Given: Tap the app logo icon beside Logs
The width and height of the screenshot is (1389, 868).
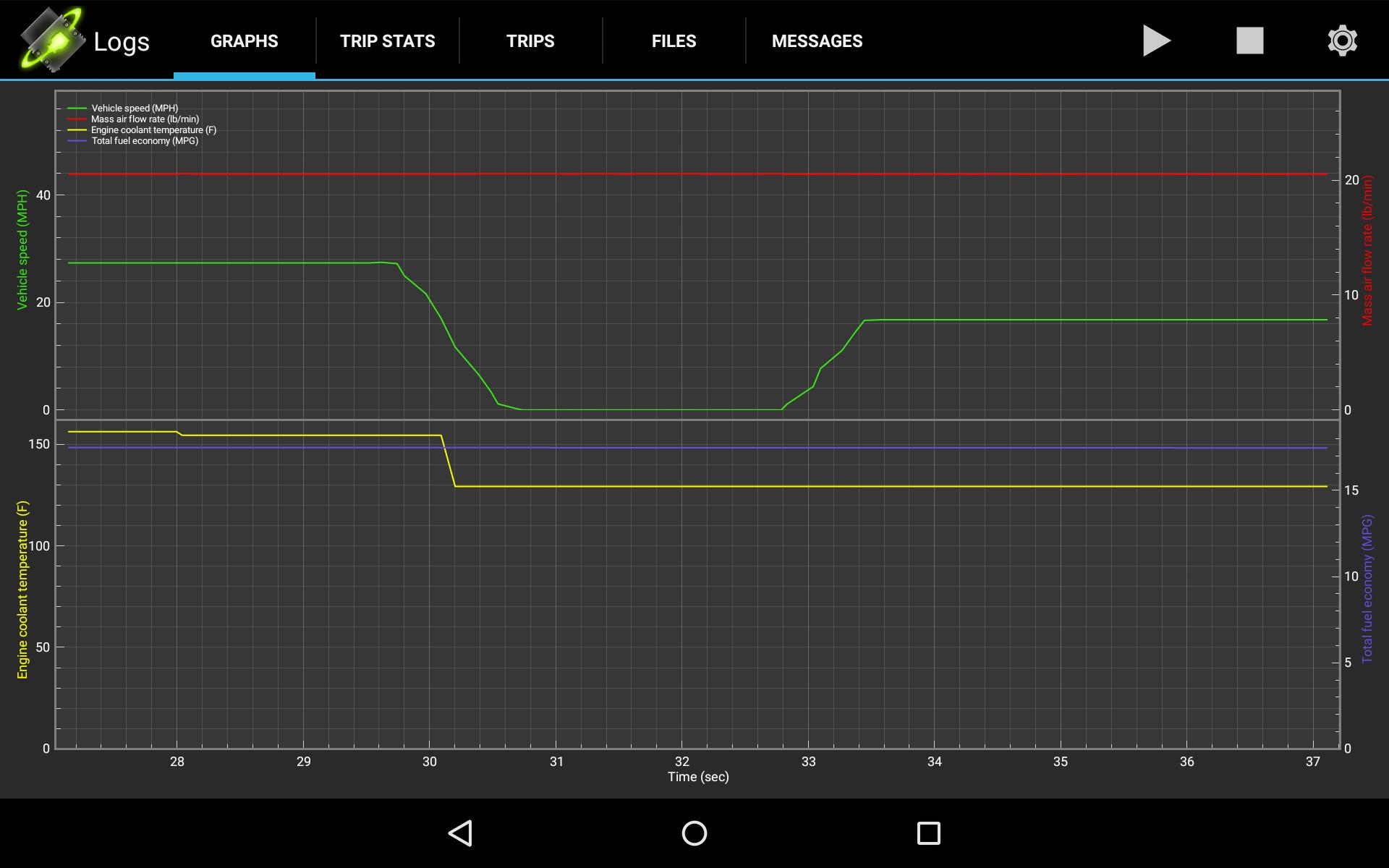Looking at the screenshot, I should click(51, 40).
